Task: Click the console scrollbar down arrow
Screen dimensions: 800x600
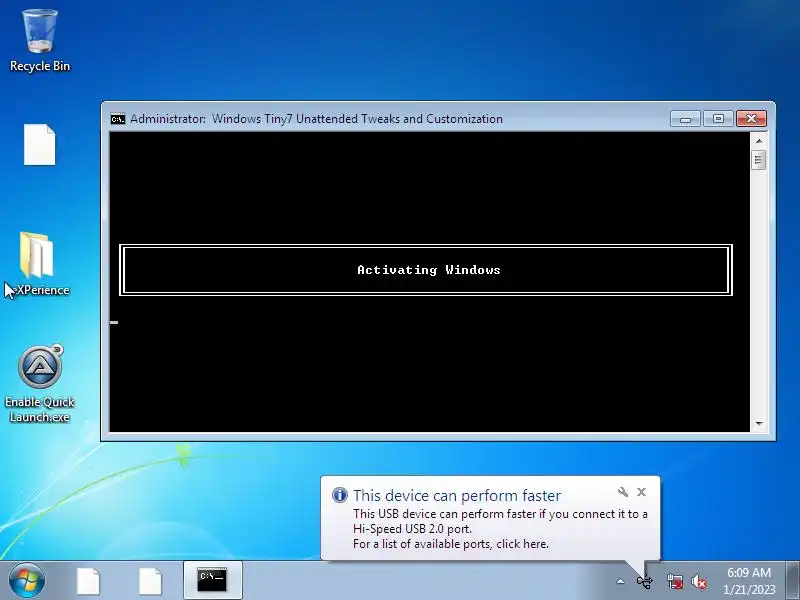Action: (759, 423)
